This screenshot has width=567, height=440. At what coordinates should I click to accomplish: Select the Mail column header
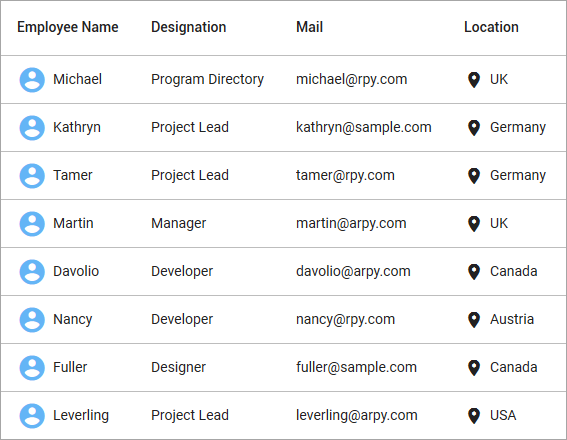pos(309,27)
